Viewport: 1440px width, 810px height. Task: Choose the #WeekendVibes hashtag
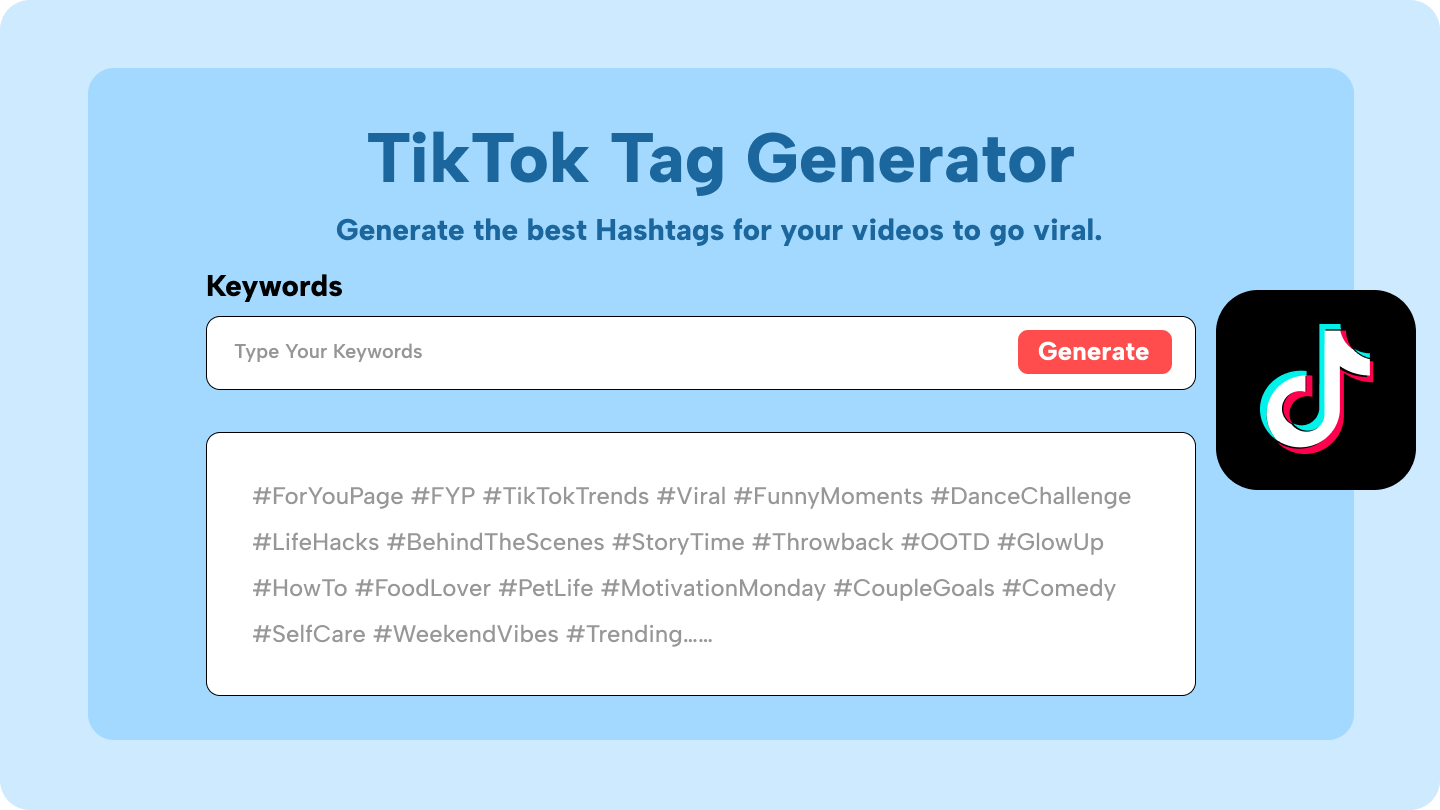(466, 635)
